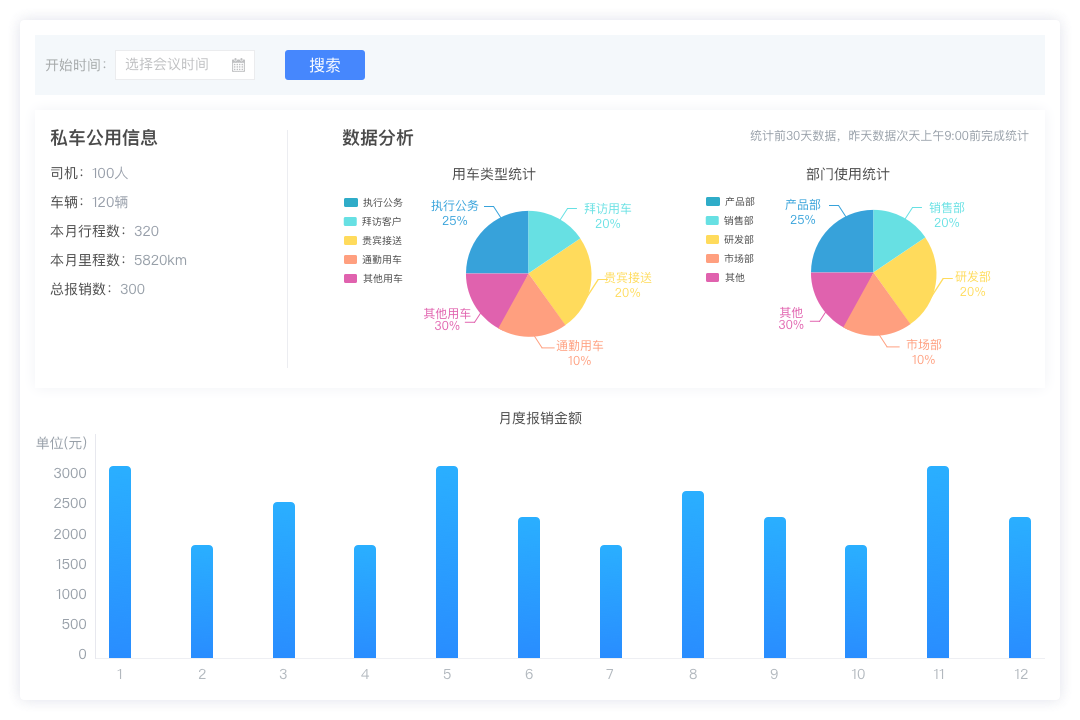Toggle 市场部 legend entry
1080x720 pixels.
click(730, 258)
